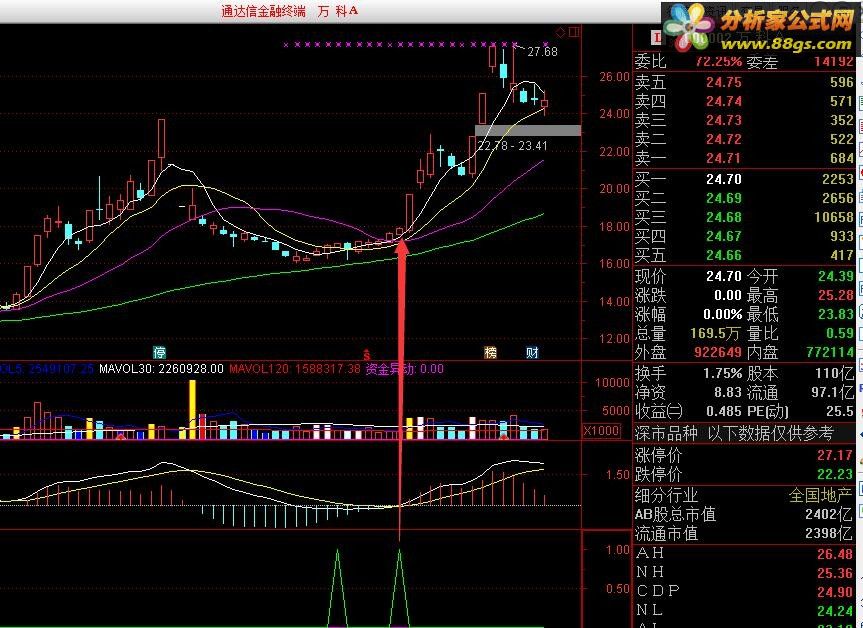Click the 买五 price 24.66

click(x=724, y=255)
